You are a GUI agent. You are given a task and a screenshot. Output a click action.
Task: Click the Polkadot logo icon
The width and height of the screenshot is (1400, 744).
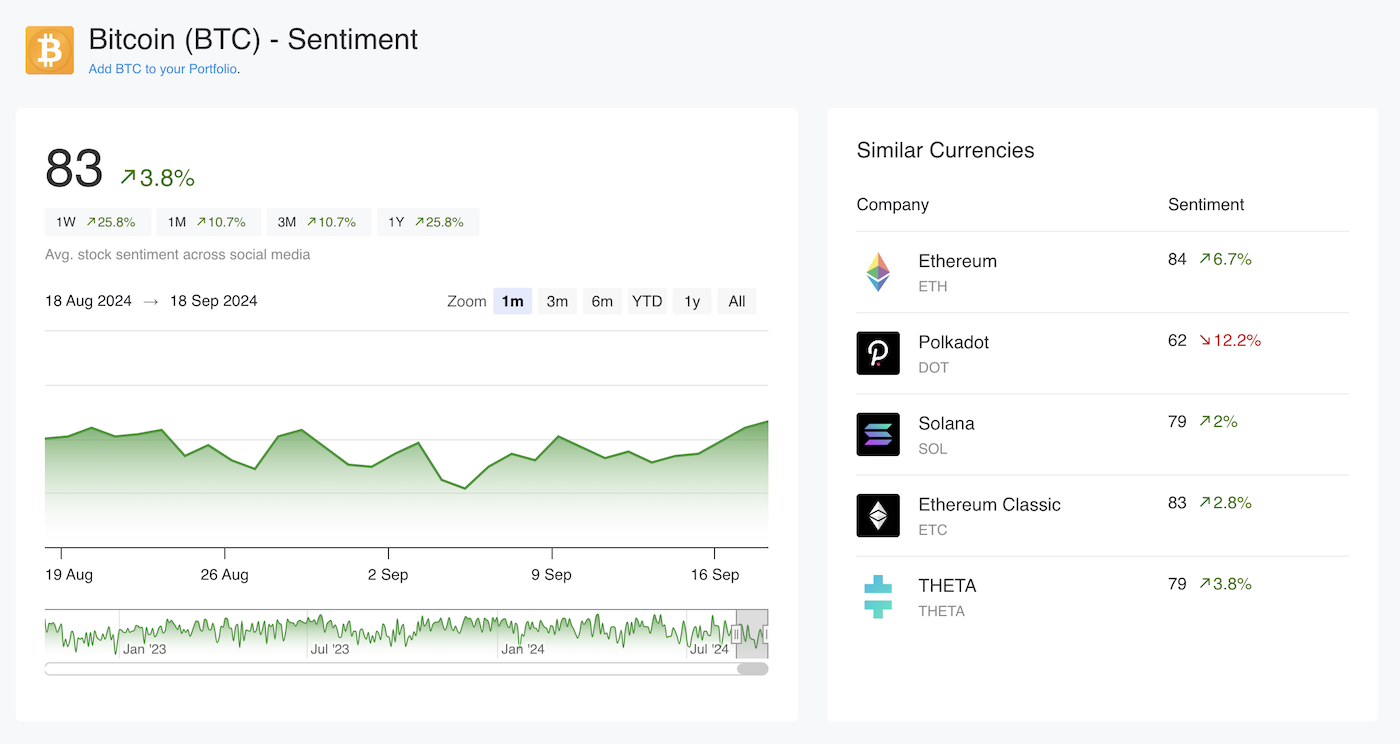pyautogui.click(x=878, y=353)
